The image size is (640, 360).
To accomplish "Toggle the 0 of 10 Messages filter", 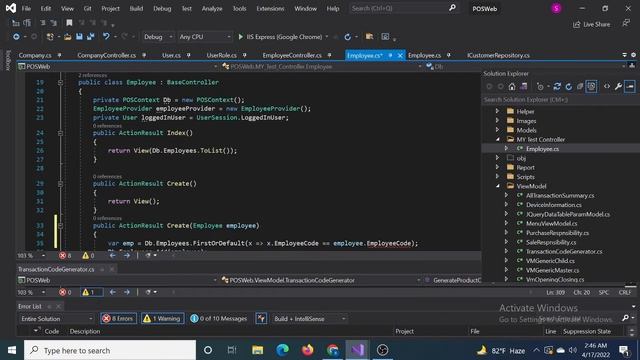I will pyautogui.click(x=219, y=319).
